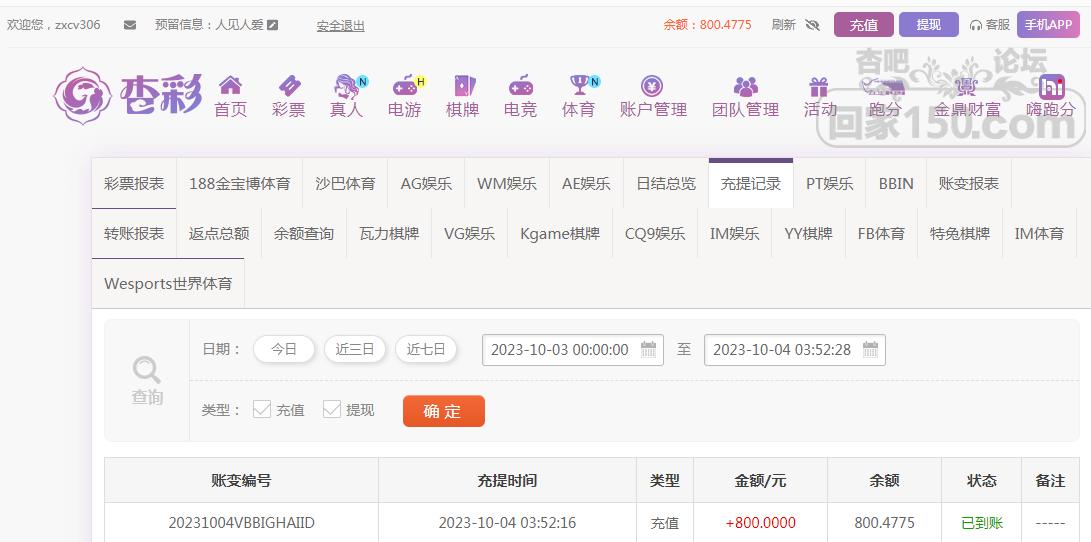This screenshot has width=1091, height=542.
Task: Select the 充提记录 tab
Action: point(751,184)
